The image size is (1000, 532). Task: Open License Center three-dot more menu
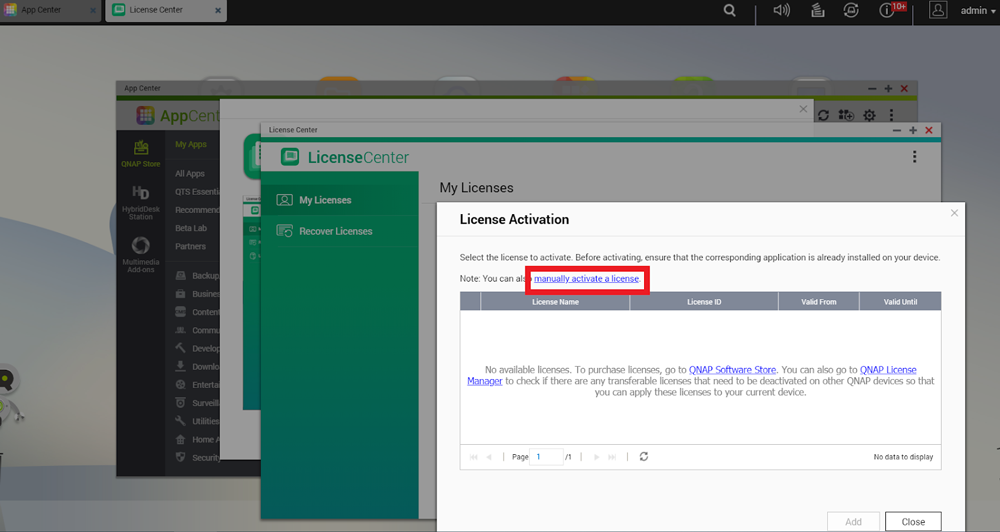click(914, 157)
